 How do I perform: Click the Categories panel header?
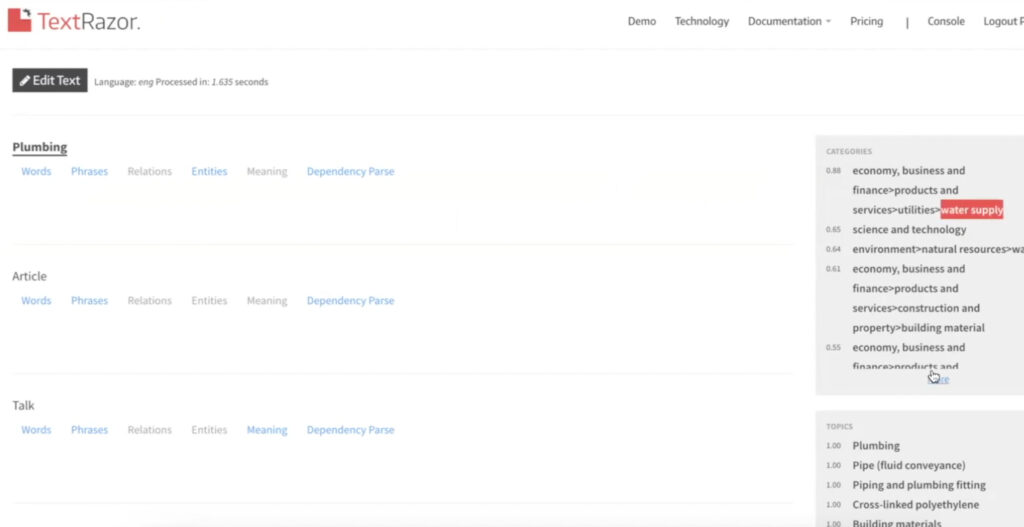(848, 151)
